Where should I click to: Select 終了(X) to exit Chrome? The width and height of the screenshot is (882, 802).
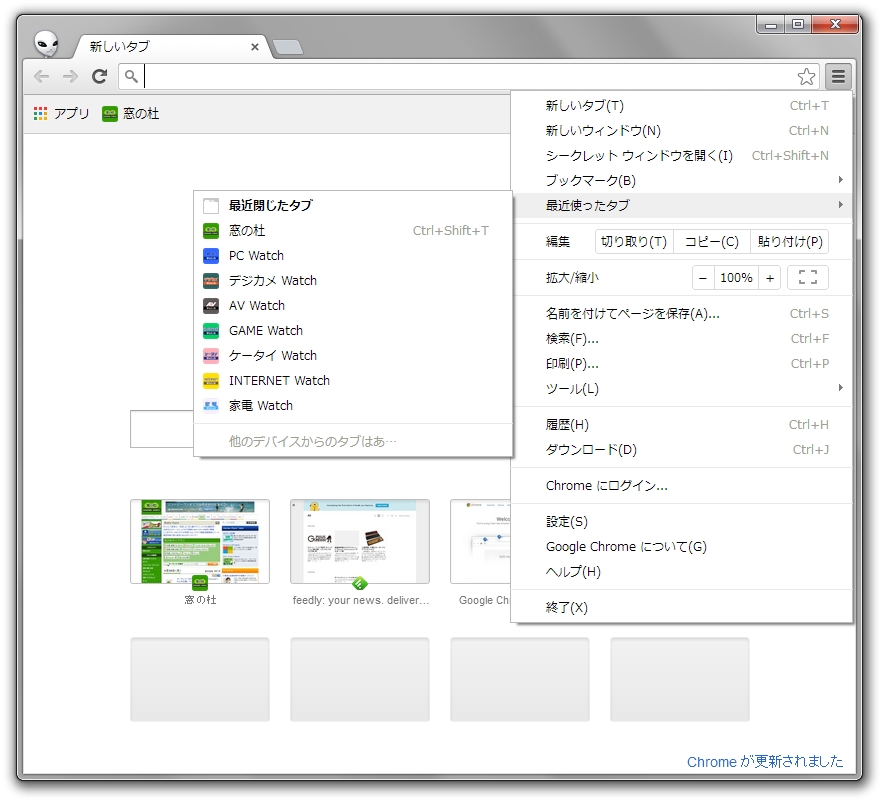[682, 608]
